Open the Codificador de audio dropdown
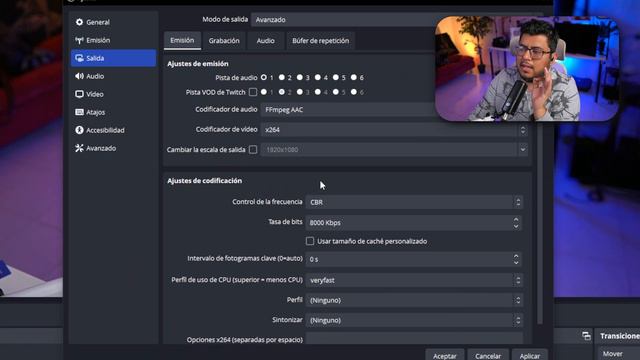 [x=348, y=109]
